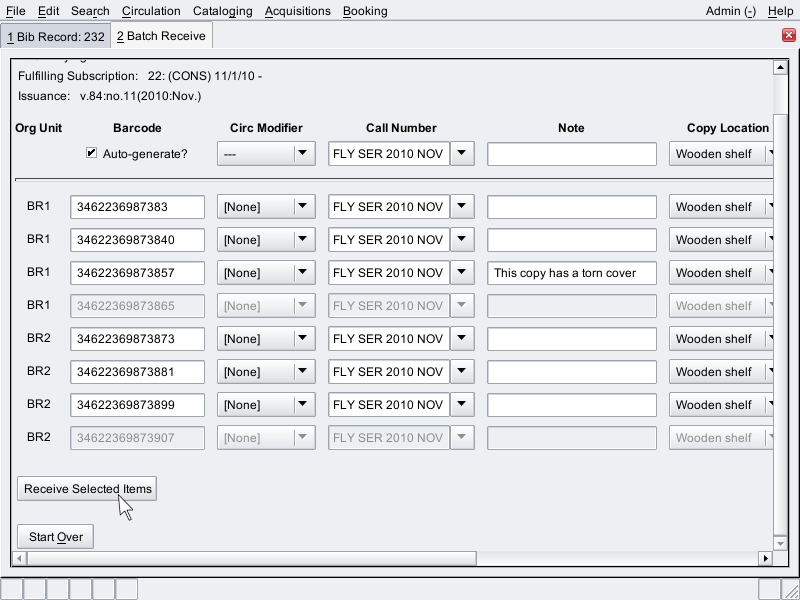Click the vertical scrollbar up arrow
Viewport: 800px width, 600px height.
click(780, 67)
